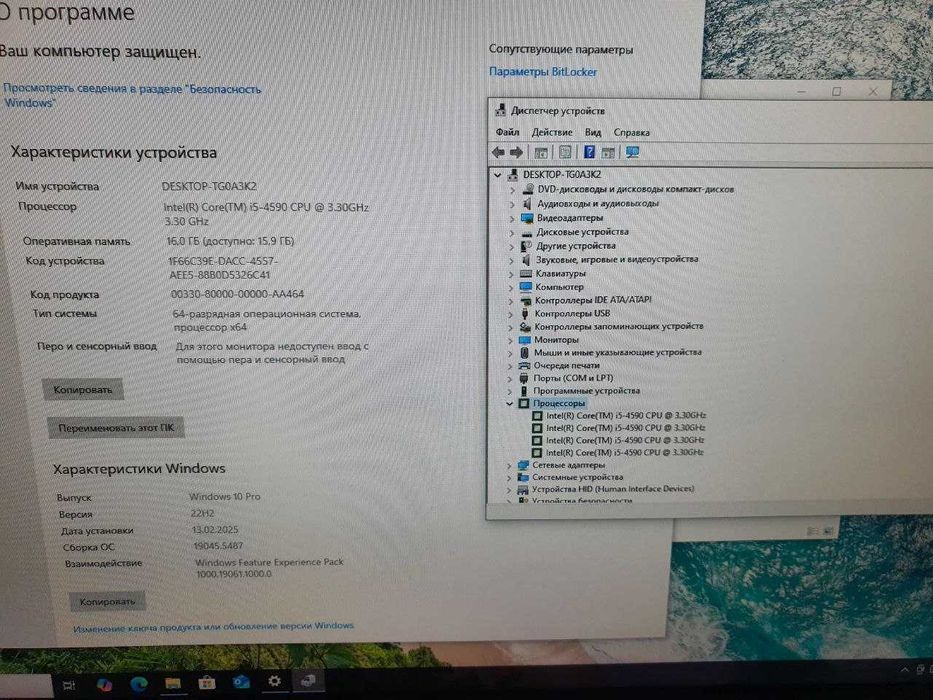Click change product key or upgrade Windows link
The image size is (933, 700).
(213, 627)
